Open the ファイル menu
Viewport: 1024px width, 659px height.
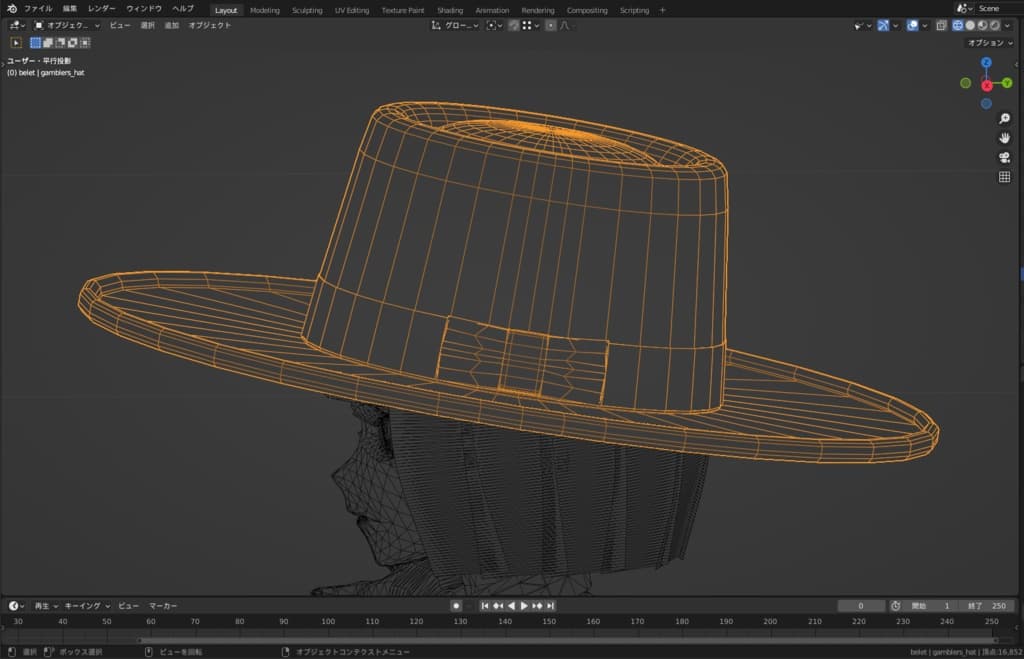point(38,9)
